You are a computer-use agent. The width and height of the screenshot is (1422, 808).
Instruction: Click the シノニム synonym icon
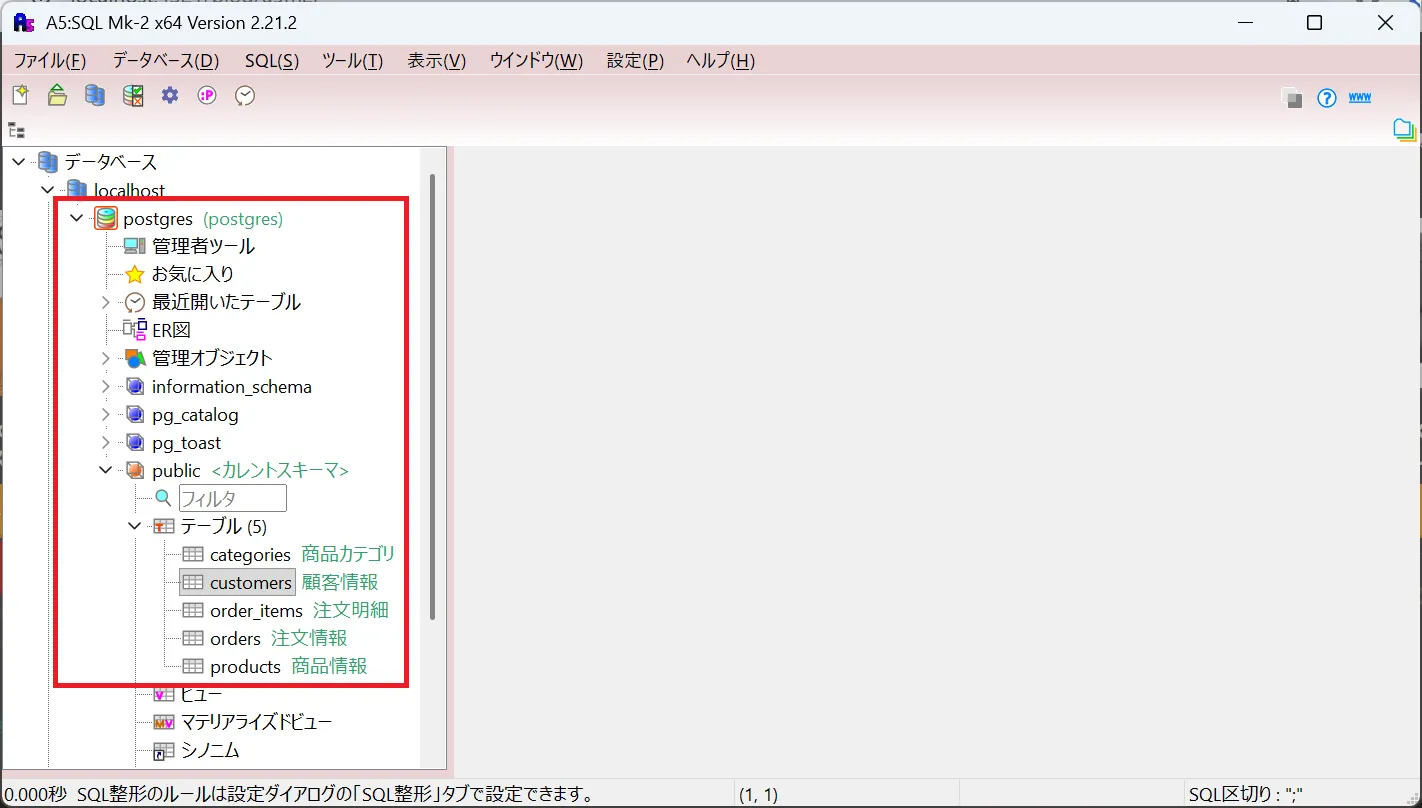(x=164, y=750)
